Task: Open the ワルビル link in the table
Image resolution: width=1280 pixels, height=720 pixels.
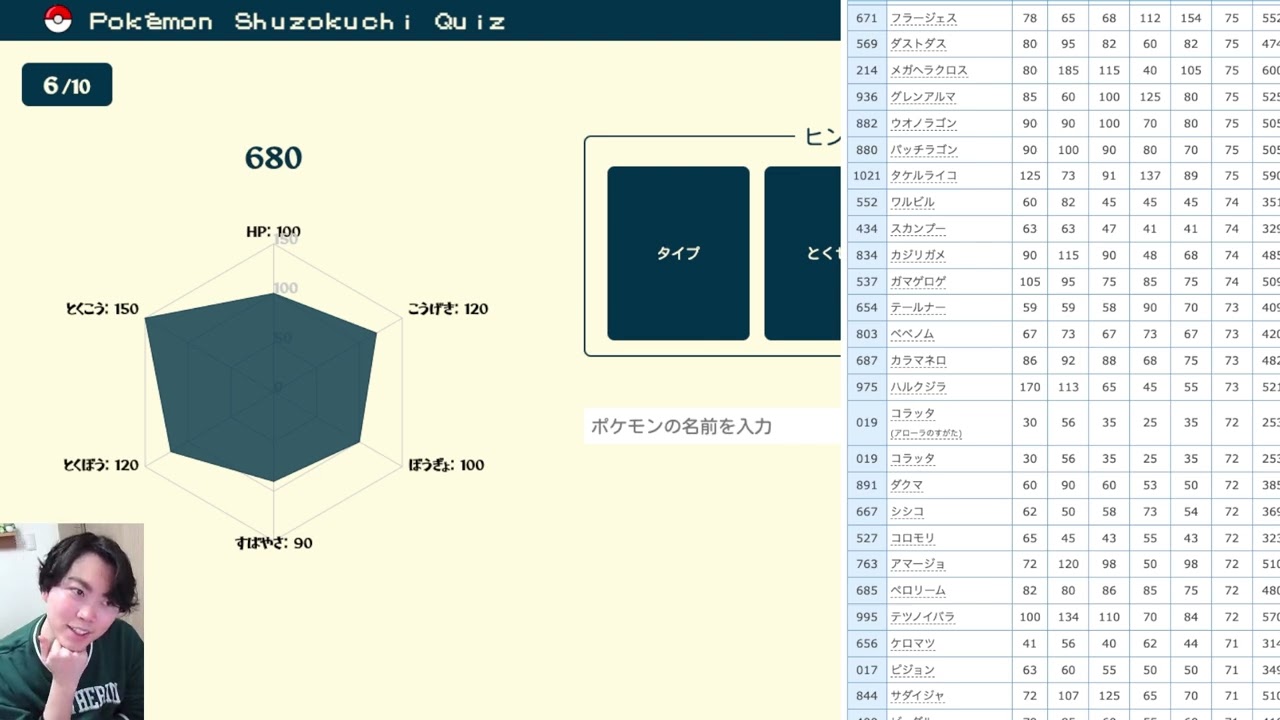Action: click(913, 202)
